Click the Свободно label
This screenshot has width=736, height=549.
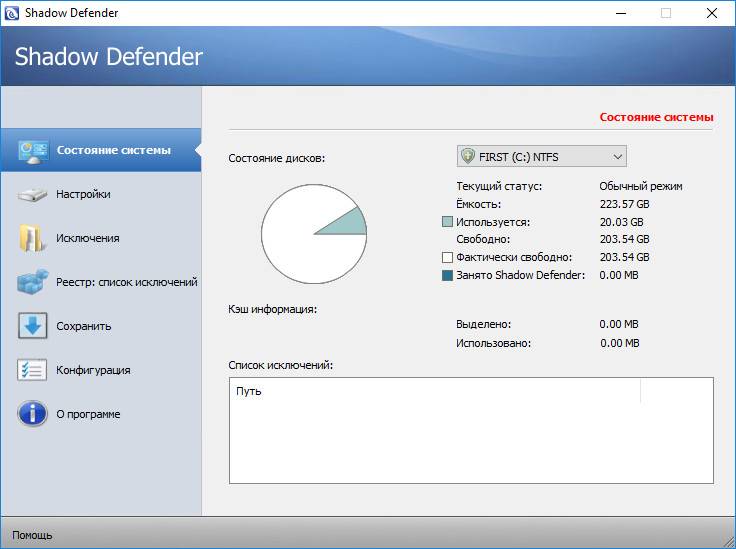(483, 239)
